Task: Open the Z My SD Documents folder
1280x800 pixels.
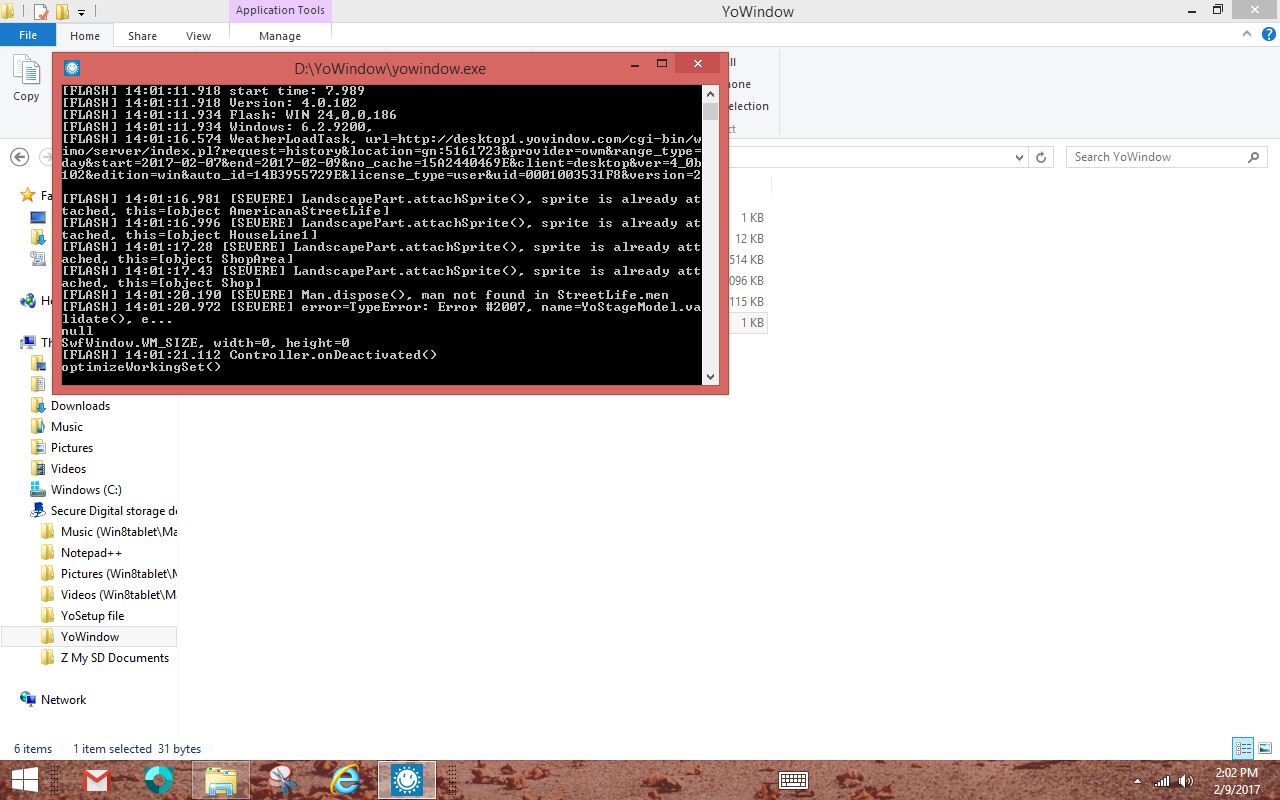Action: coord(114,658)
